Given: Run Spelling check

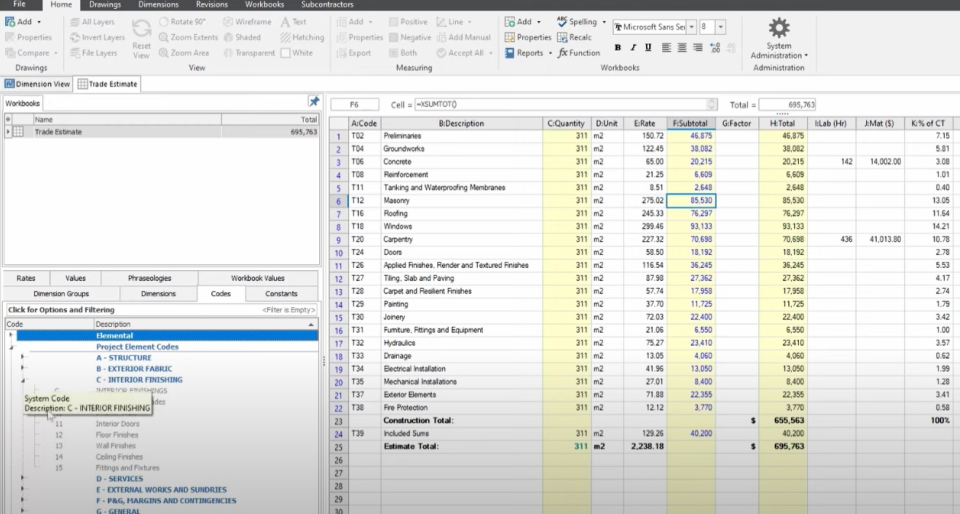Looking at the screenshot, I should pos(577,21).
